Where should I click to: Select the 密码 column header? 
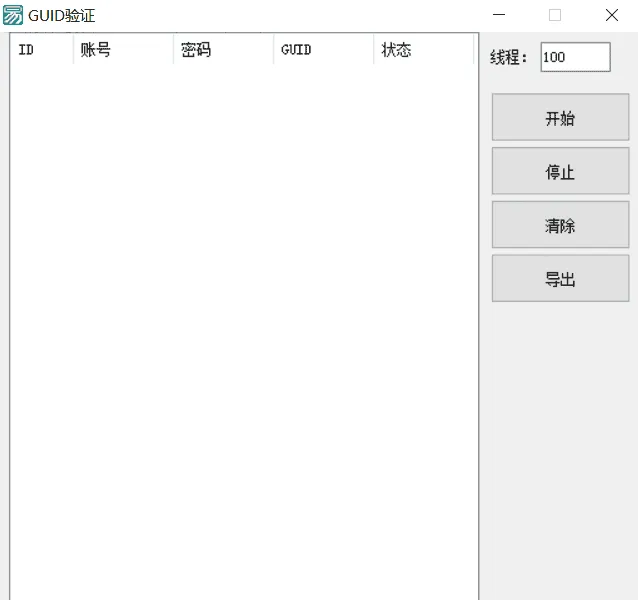click(x=222, y=50)
